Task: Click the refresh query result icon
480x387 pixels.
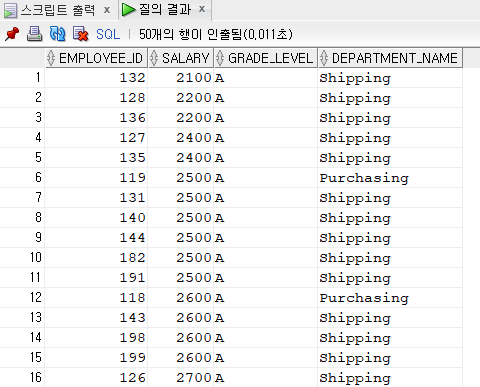Action: coord(57,34)
